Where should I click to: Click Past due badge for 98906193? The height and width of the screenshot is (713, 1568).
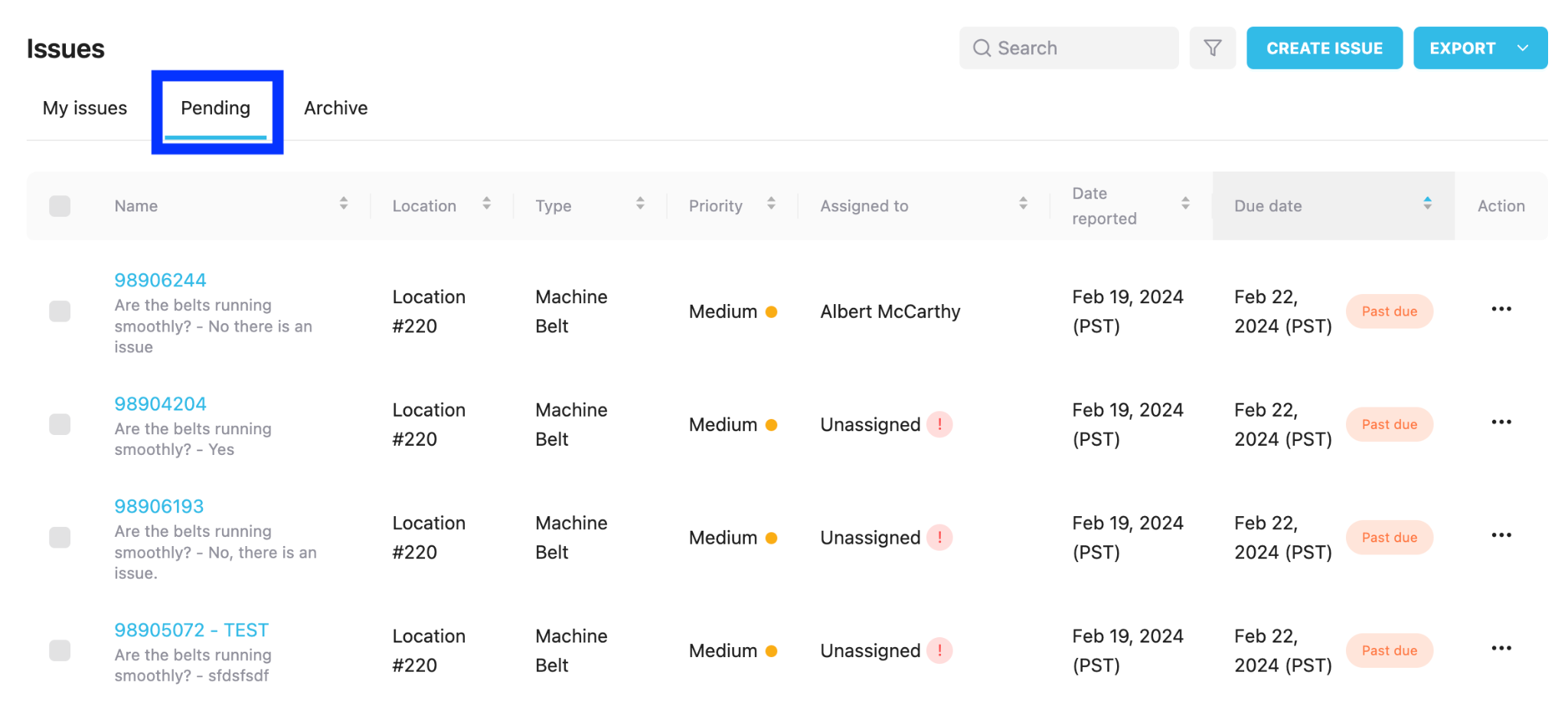pos(1390,538)
